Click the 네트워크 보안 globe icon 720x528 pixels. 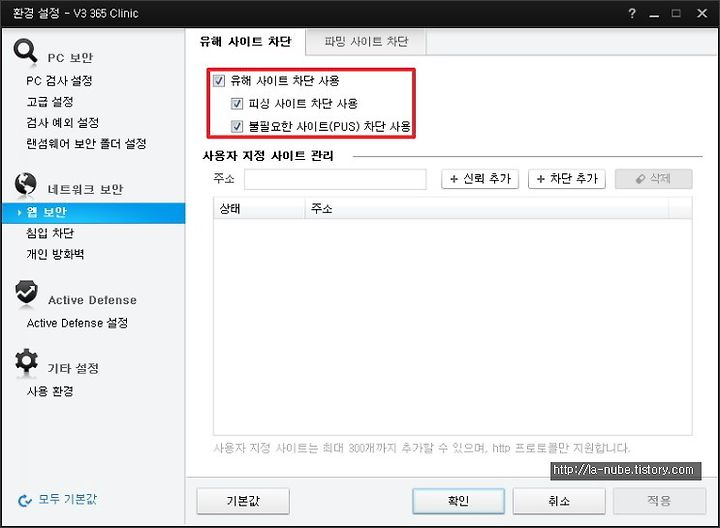[25, 184]
